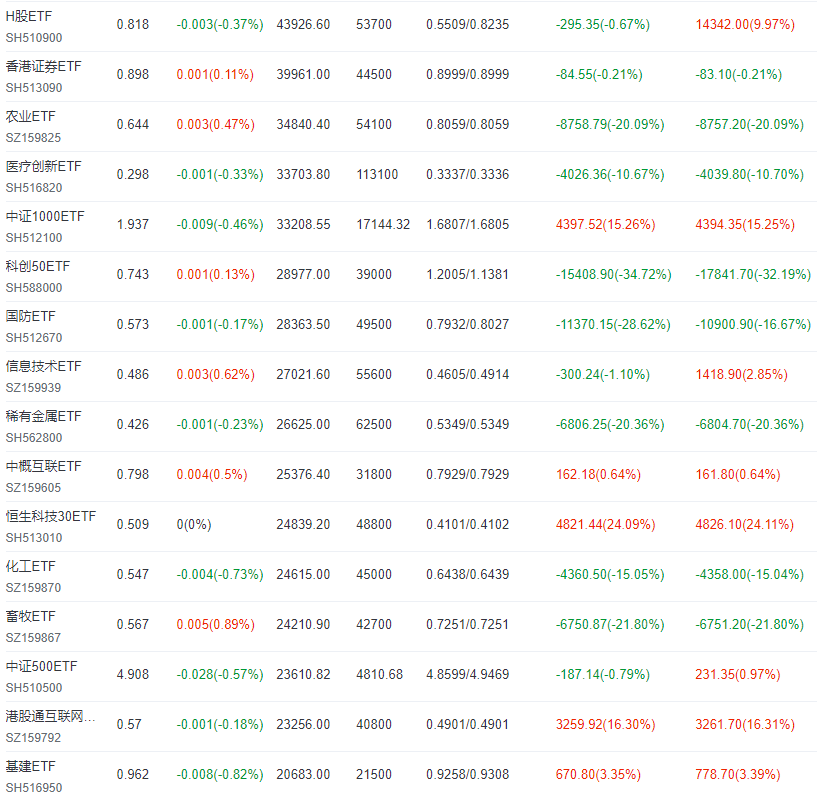Open the 中证500ETF fund name
Screen dimensions: 817x800
41,667
